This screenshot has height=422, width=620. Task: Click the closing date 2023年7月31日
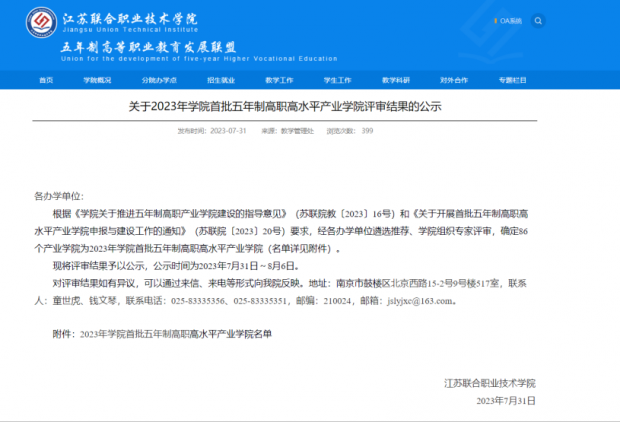tap(506, 401)
